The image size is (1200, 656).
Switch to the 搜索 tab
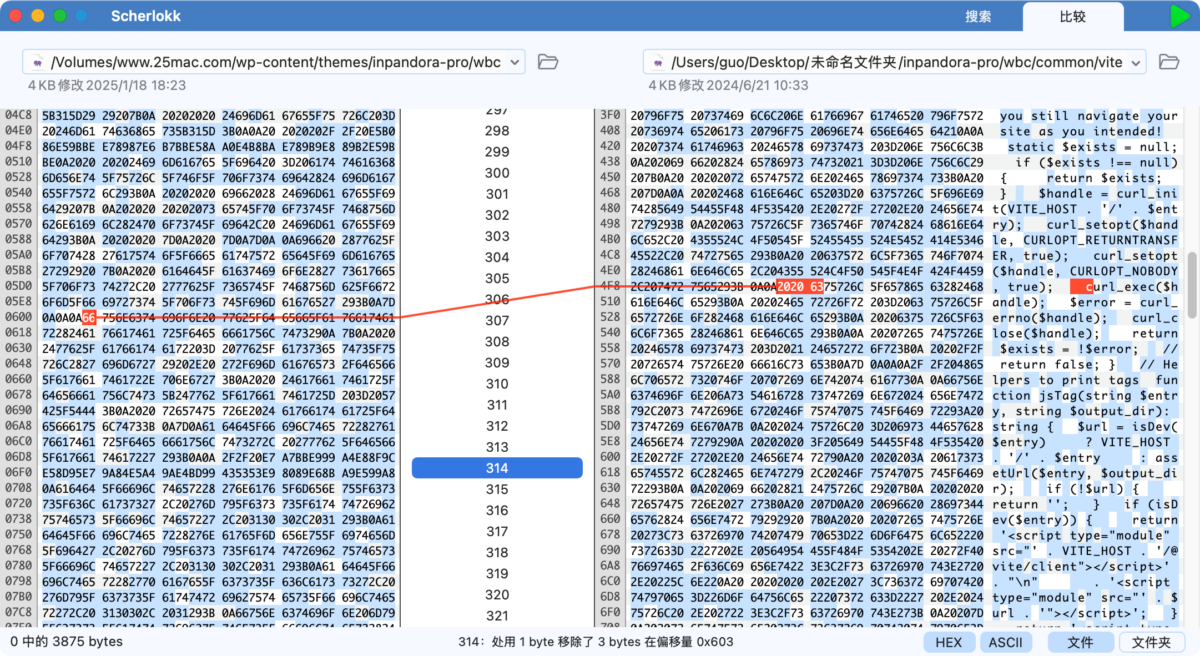click(x=978, y=16)
